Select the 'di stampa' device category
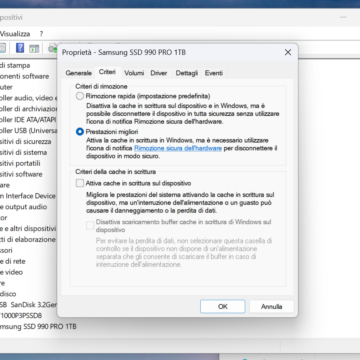Screen dimensions: 360x360 click(15, 65)
